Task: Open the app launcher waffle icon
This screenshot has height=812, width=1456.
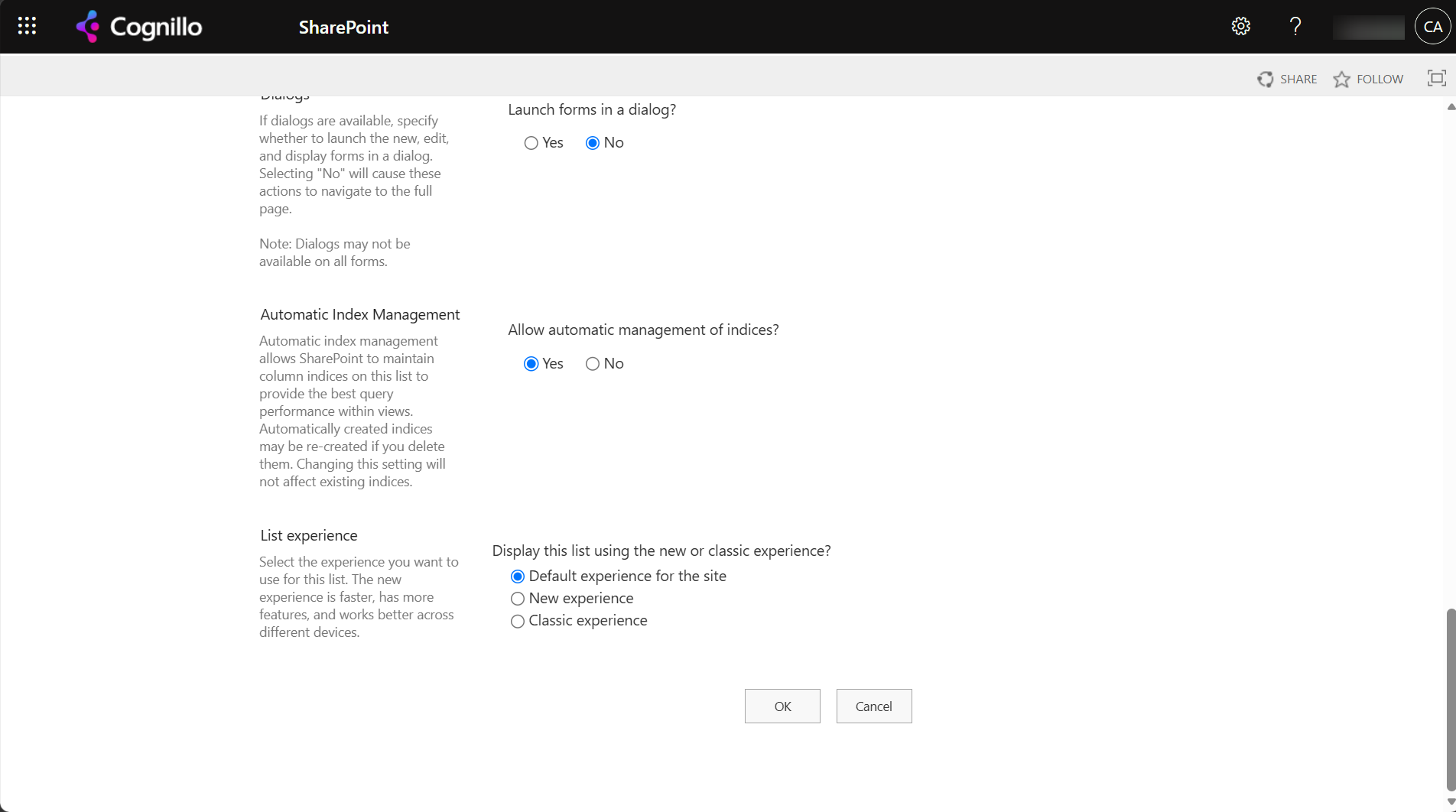Action: 27,26
